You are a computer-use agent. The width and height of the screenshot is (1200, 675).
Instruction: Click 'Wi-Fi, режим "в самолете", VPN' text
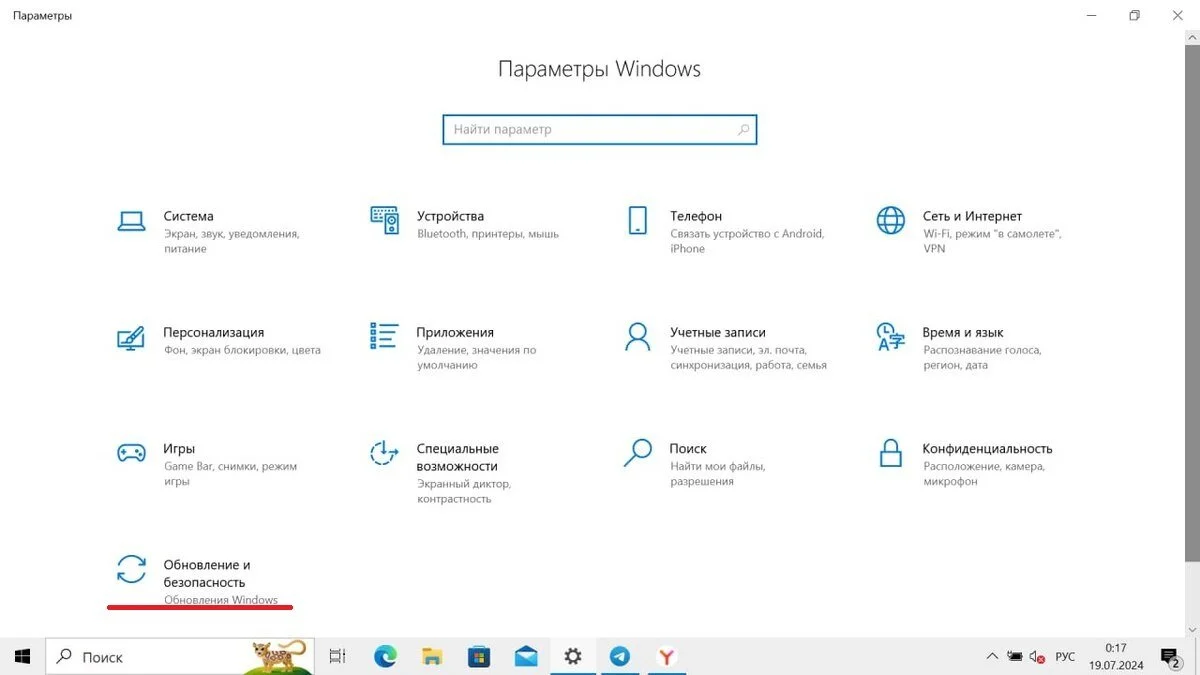click(992, 241)
